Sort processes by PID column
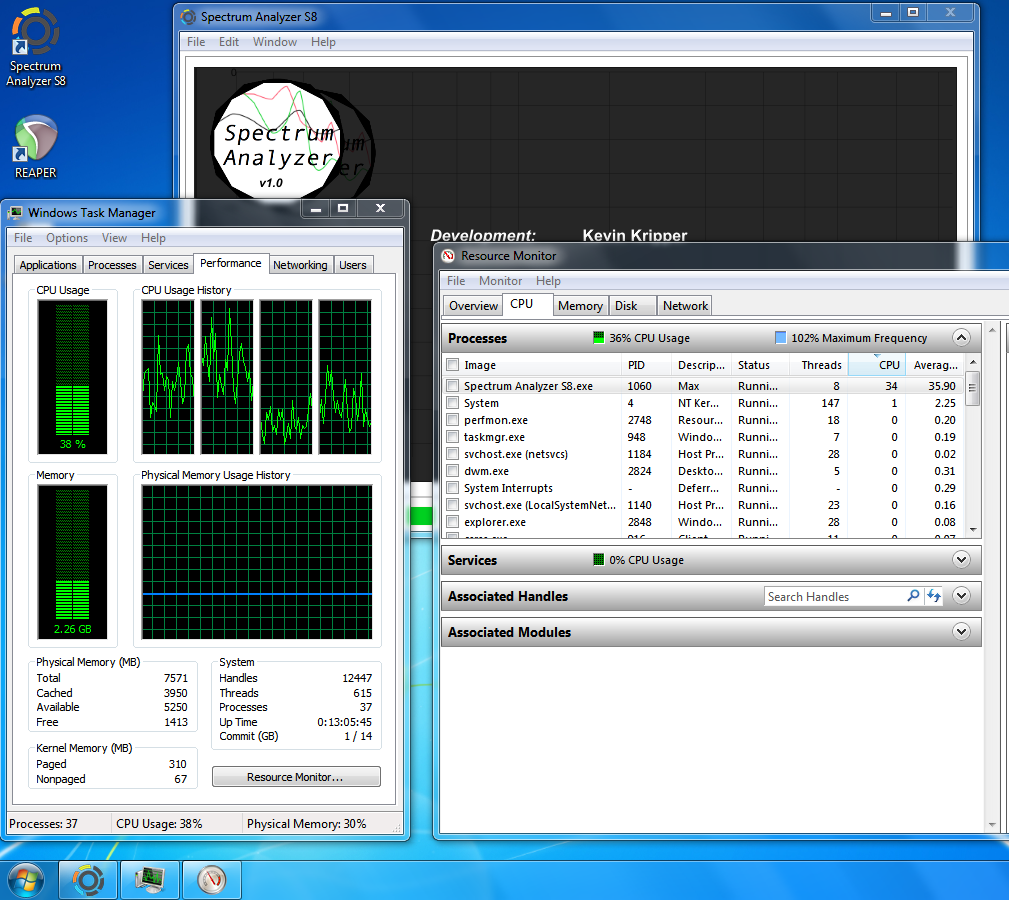 (x=647, y=365)
